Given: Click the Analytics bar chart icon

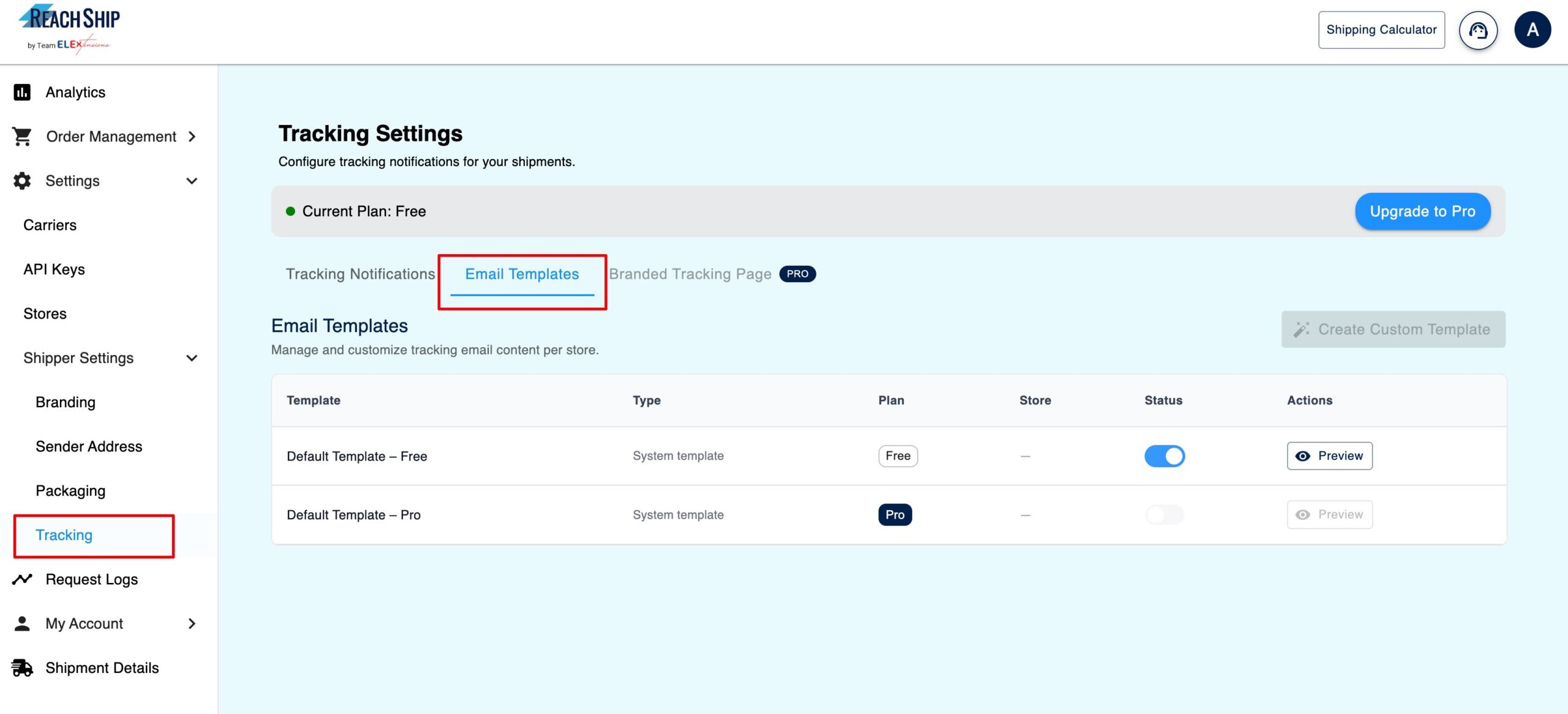Looking at the screenshot, I should click(22, 92).
